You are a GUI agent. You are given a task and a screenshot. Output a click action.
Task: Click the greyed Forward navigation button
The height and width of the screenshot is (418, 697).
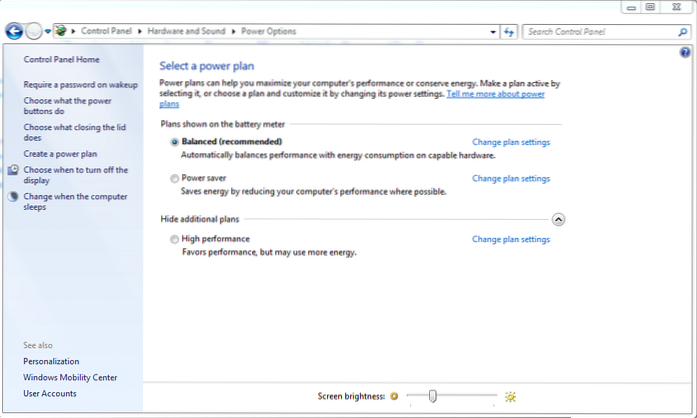[x=33, y=31]
